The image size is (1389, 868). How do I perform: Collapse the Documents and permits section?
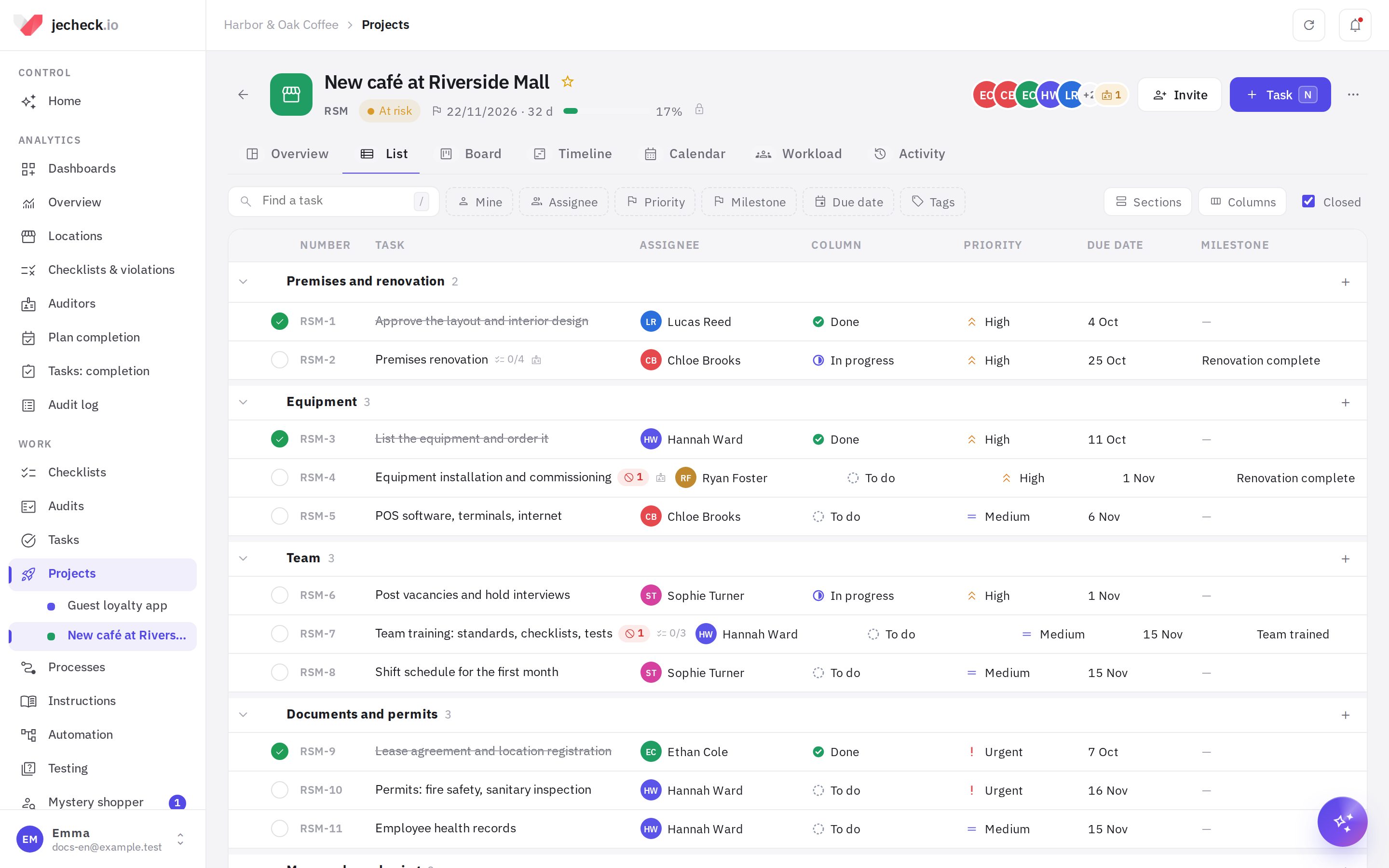[x=244, y=715]
